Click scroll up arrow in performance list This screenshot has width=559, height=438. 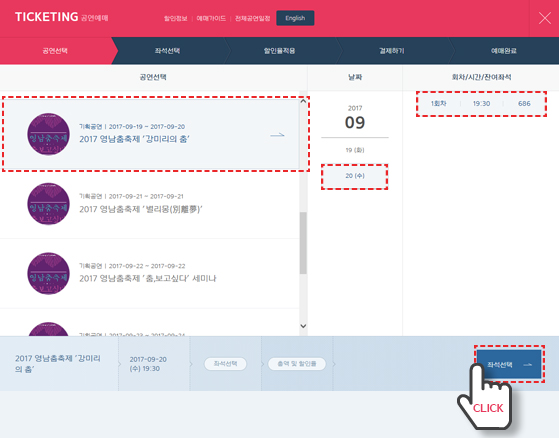tap(303, 101)
